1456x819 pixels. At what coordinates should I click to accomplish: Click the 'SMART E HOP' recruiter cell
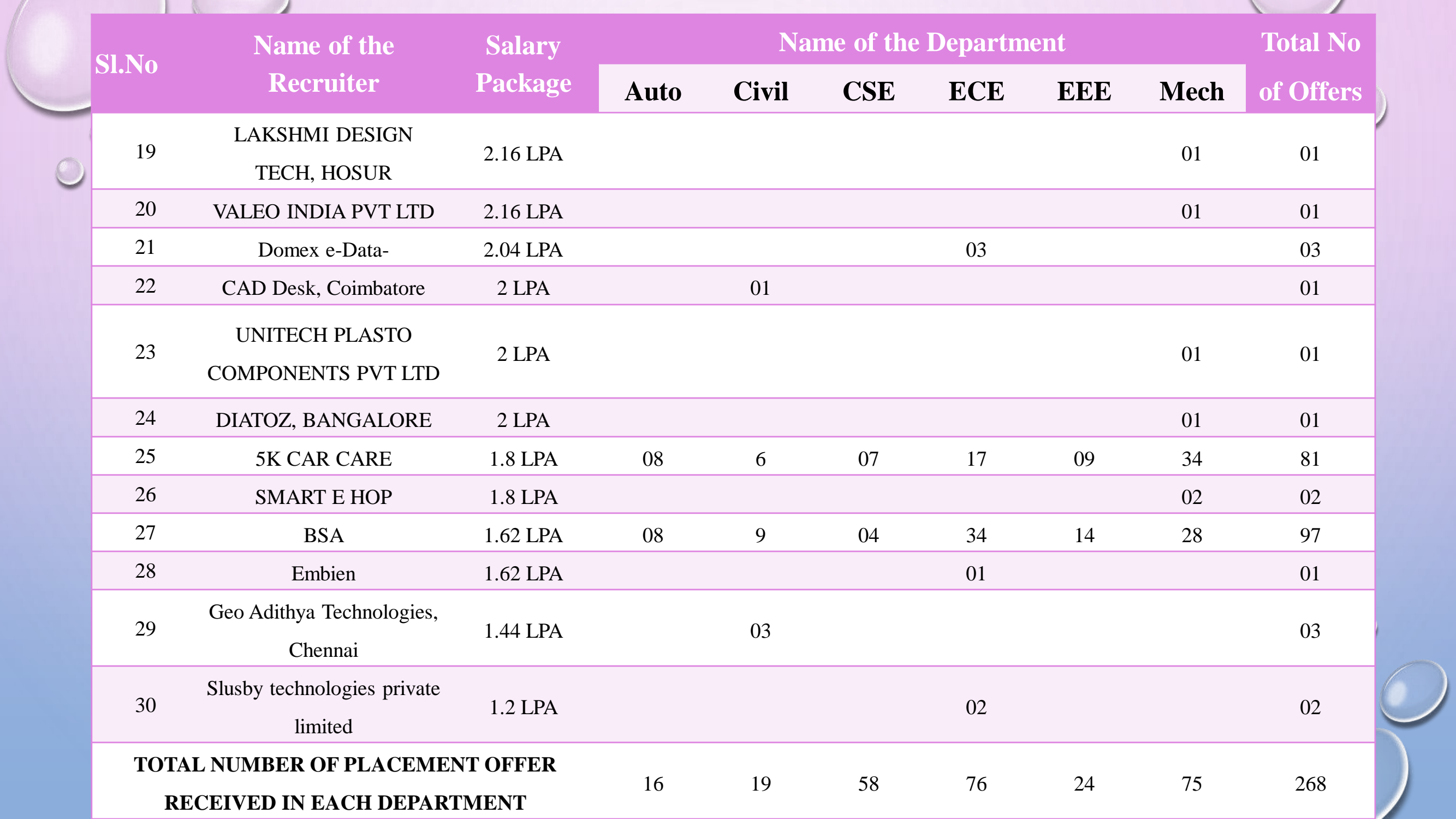323,497
